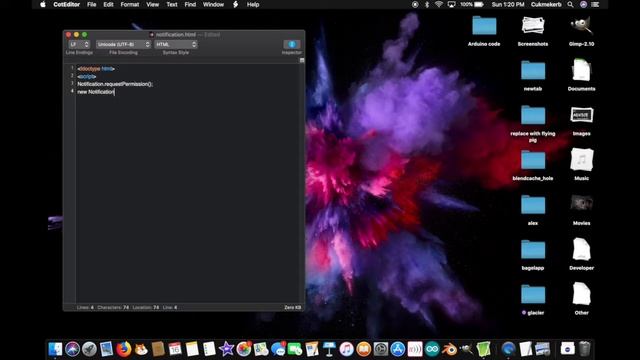Open the Help menu

click(253, 4)
